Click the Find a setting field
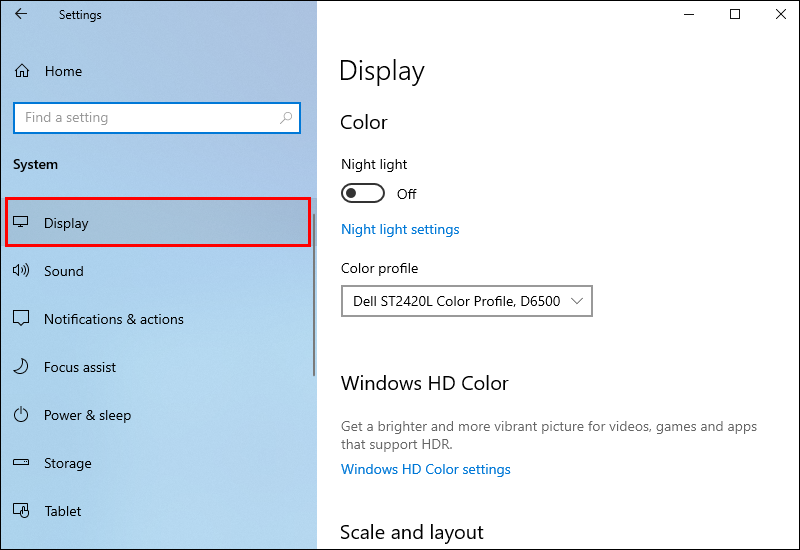Image resolution: width=800 pixels, height=550 pixels. click(x=157, y=118)
